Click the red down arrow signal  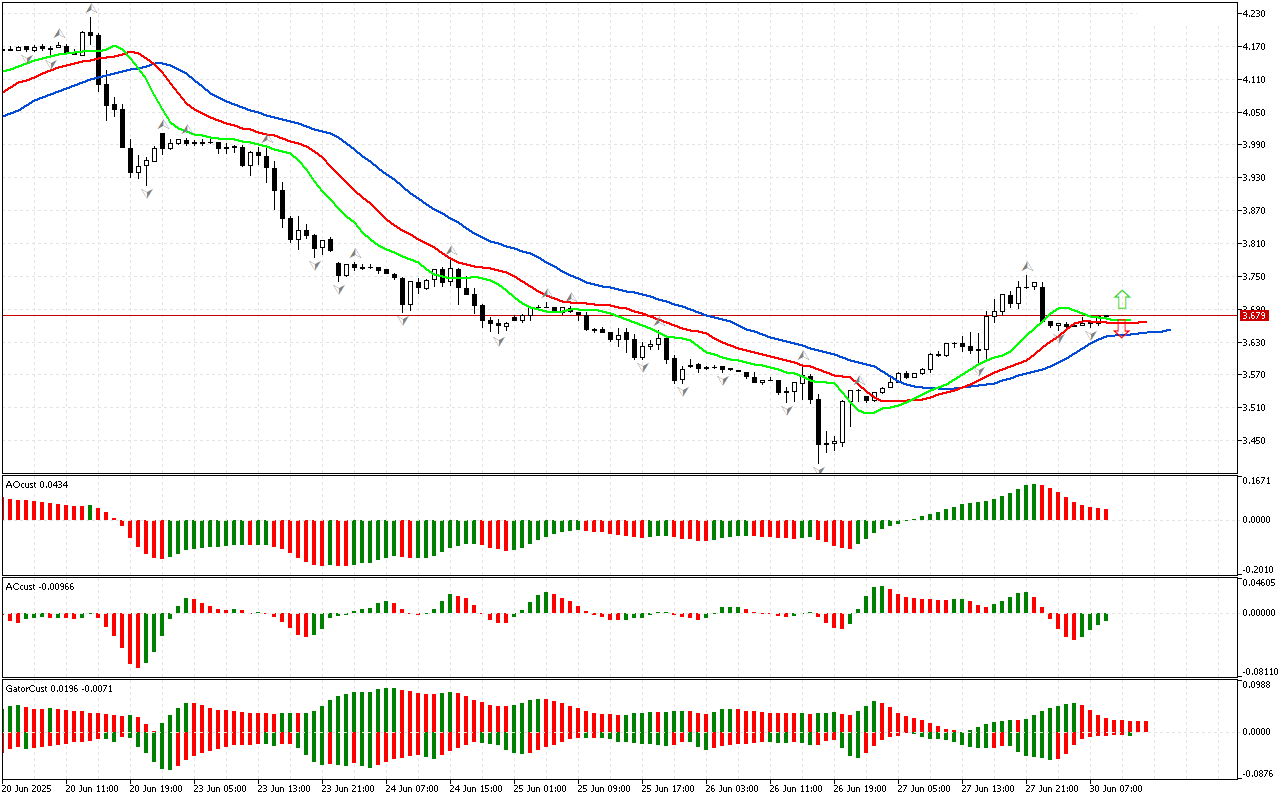(1122, 329)
